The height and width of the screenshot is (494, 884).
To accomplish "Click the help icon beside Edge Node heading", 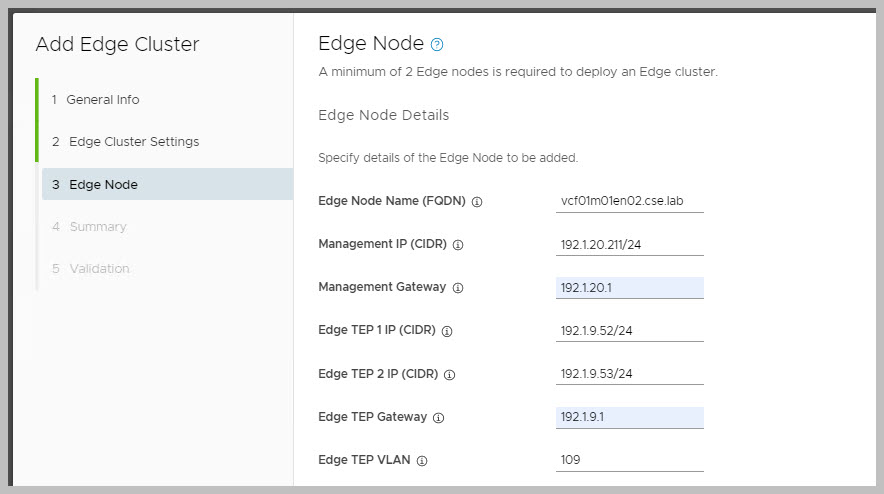I will pos(436,45).
